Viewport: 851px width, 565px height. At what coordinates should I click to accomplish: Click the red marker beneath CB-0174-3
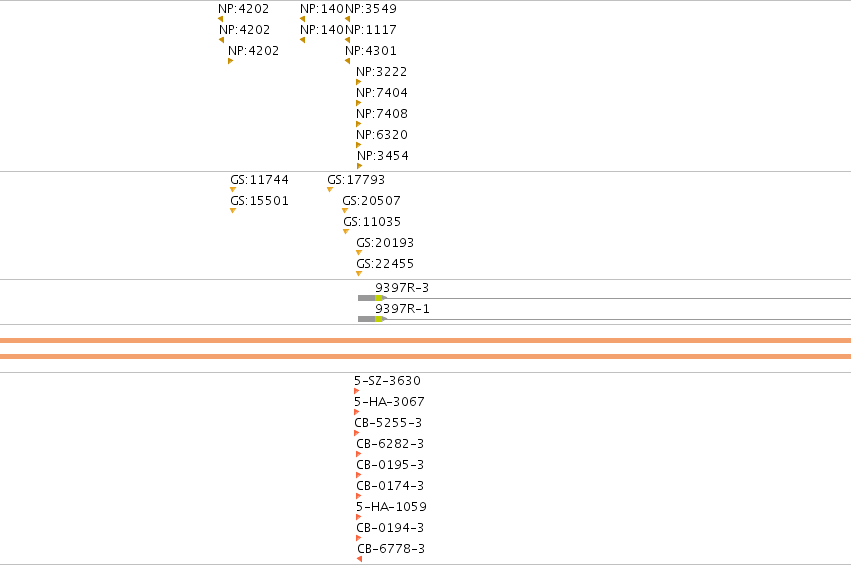click(x=358, y=496)
